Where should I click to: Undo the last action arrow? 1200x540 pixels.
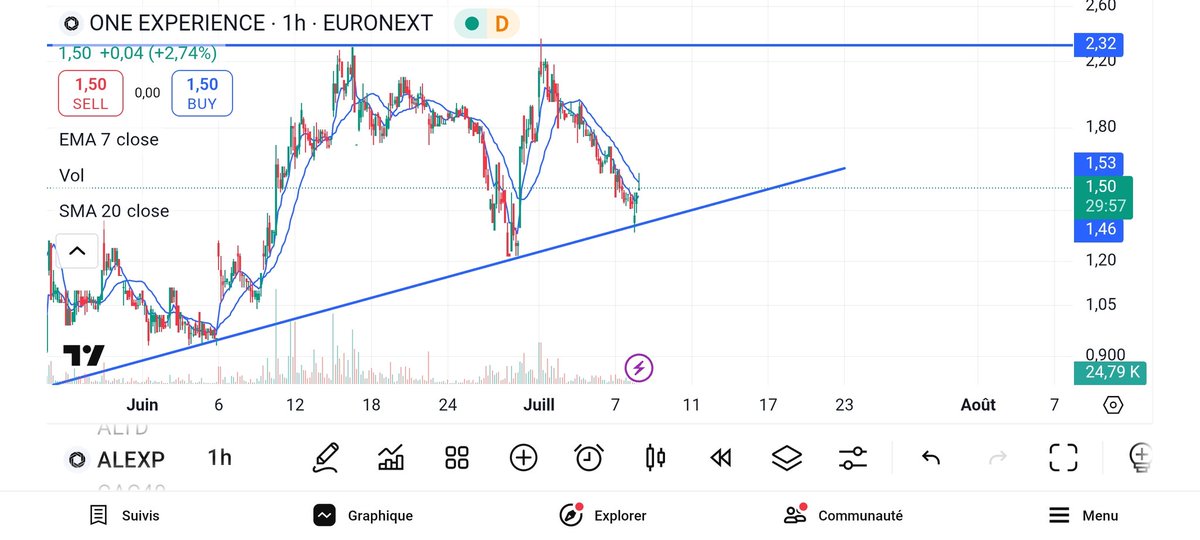tap(931, 458)
